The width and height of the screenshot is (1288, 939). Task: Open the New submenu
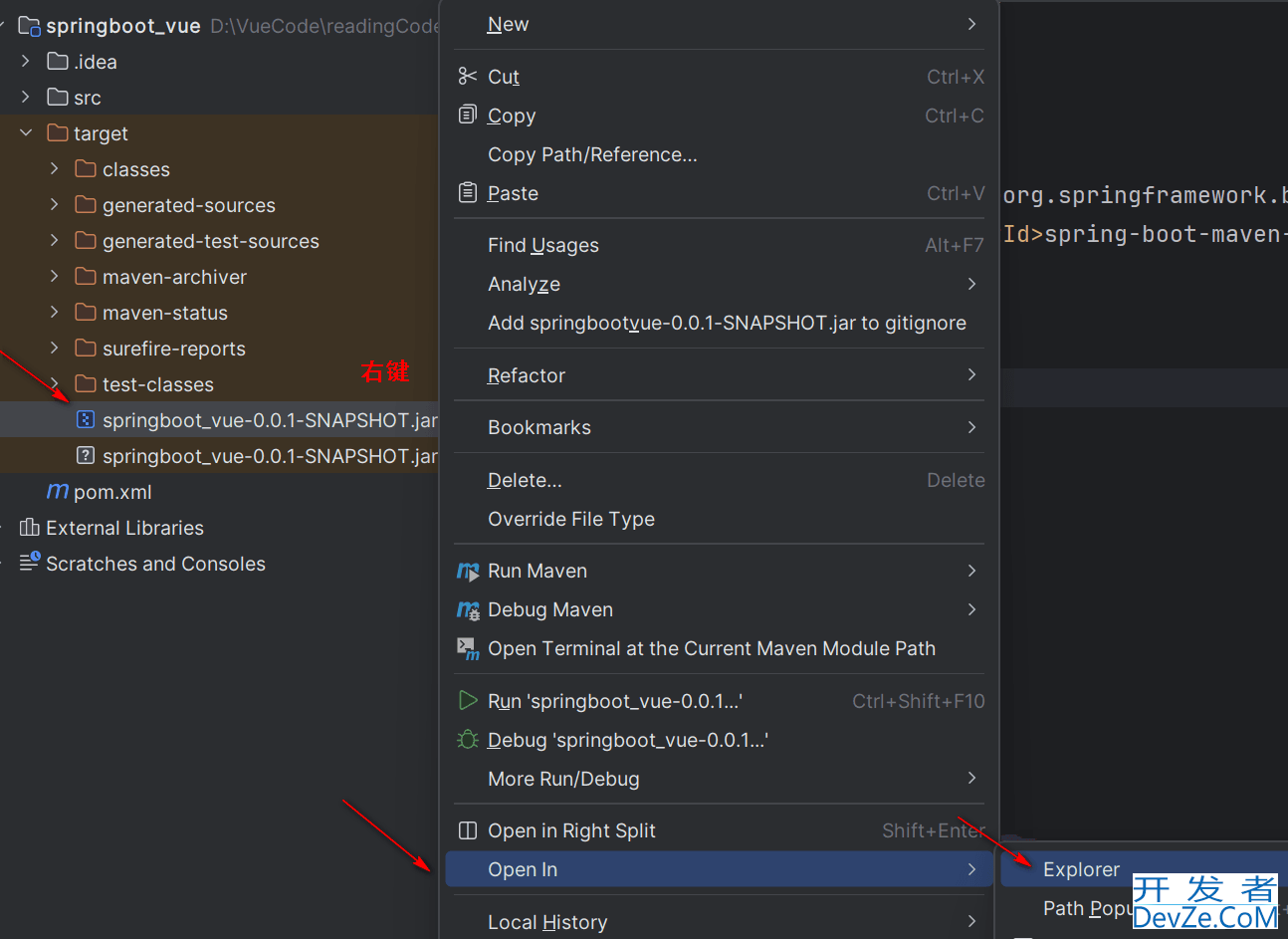pos(719,24)
